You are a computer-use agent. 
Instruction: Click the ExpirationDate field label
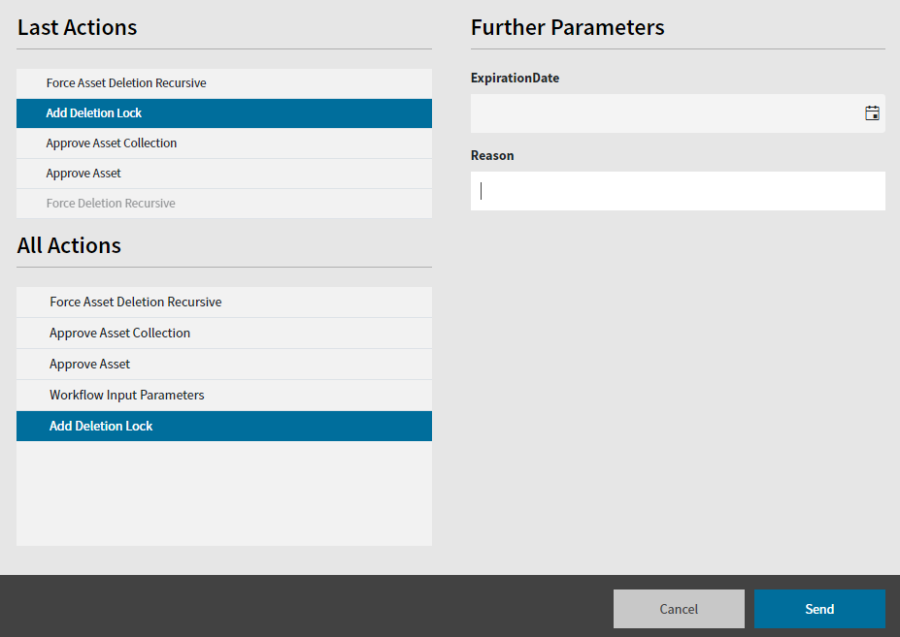click(x=515, y=78)
